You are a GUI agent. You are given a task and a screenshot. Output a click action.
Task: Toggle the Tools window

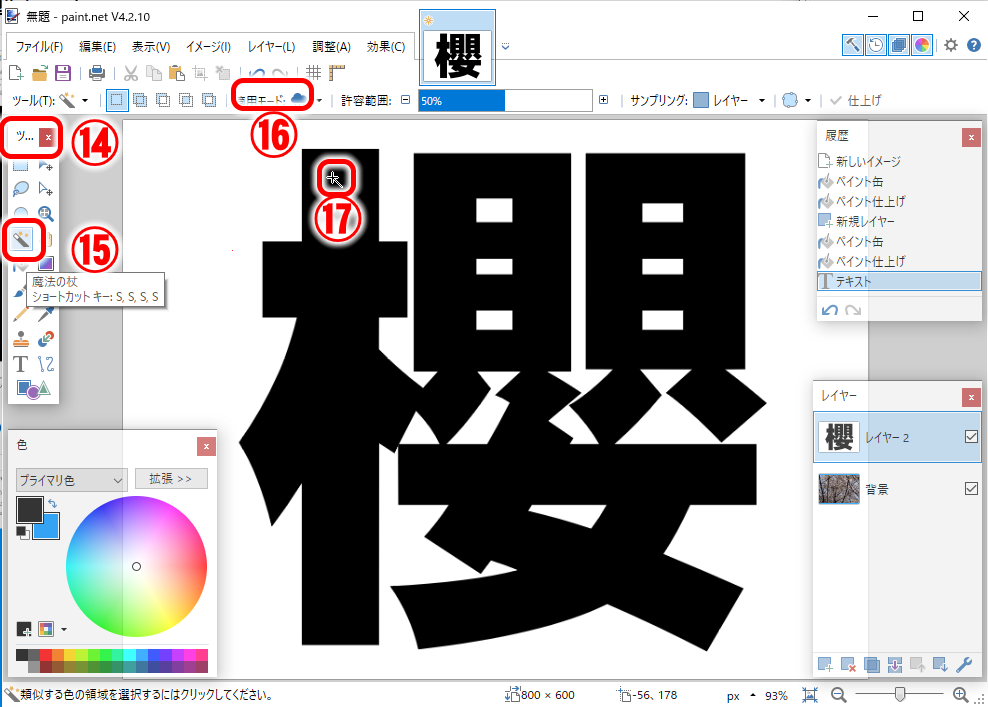tap(853, 45)
